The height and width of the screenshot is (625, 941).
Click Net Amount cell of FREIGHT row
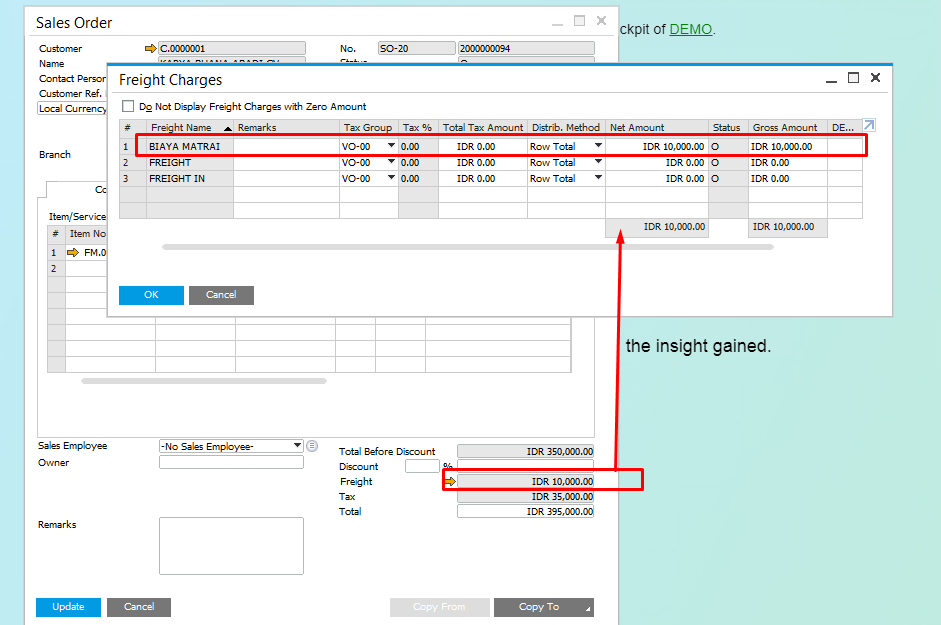(657, 163)
